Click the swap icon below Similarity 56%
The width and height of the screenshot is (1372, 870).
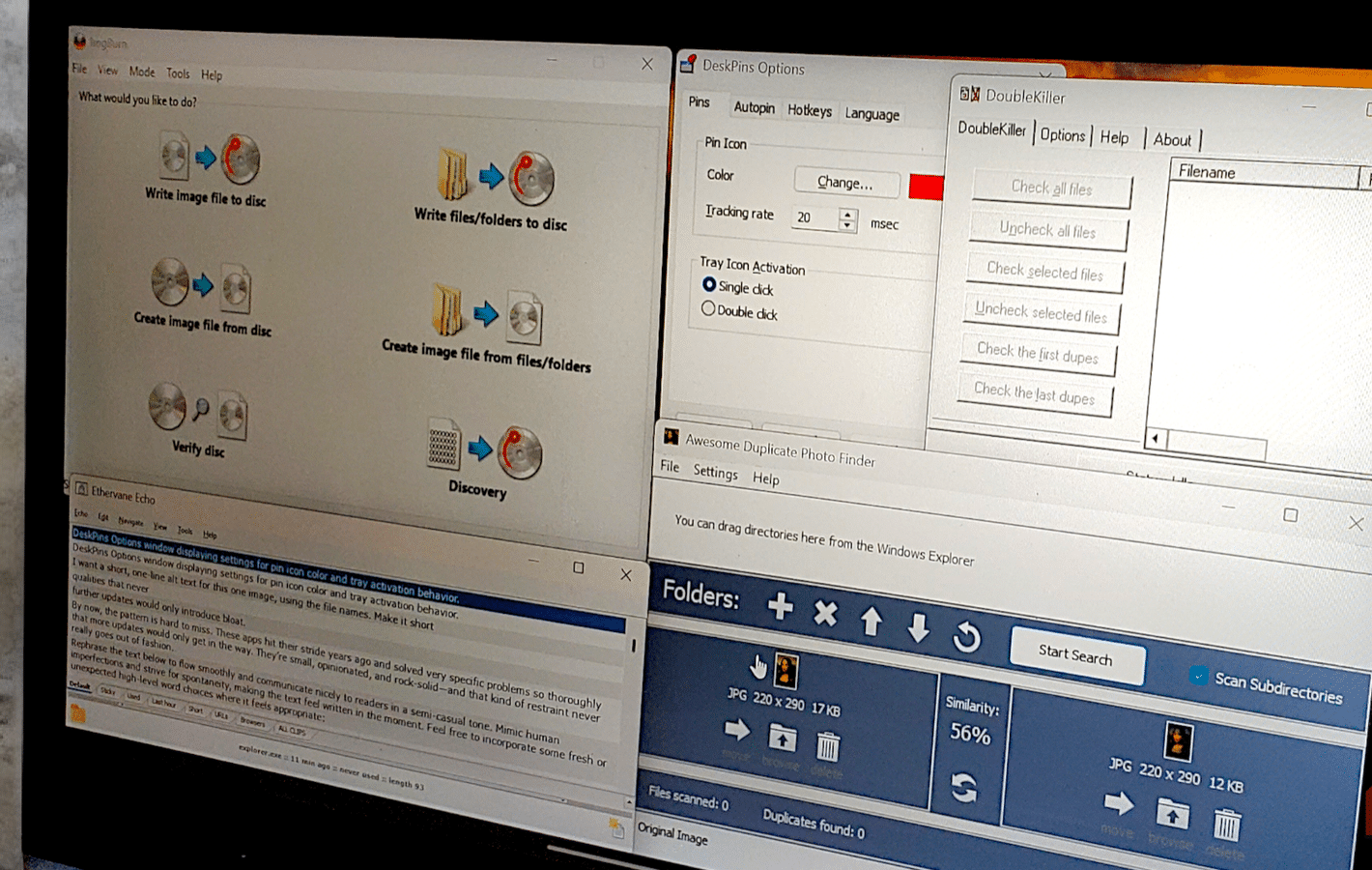pos(963,788)
